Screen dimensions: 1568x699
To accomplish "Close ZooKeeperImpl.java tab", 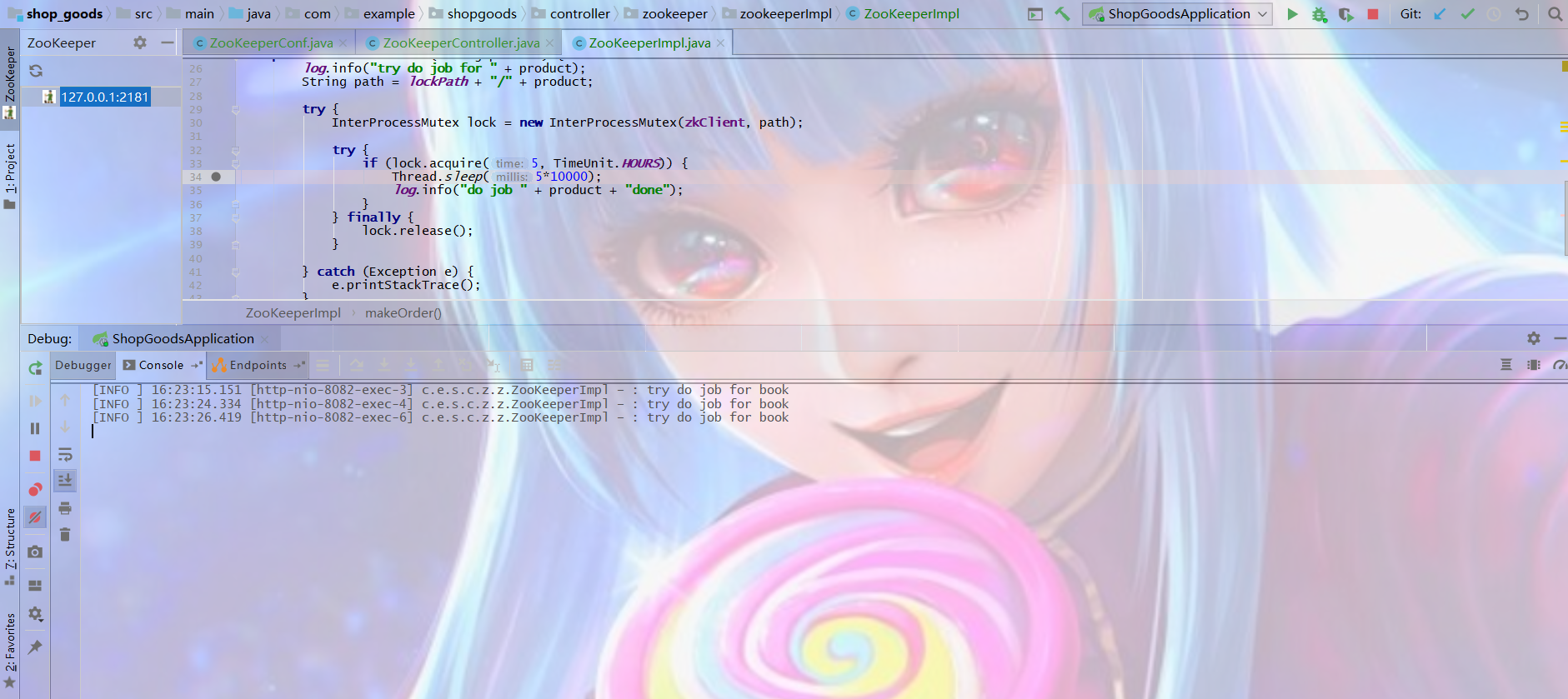I will pyautogui.click(x=720, y=43).
